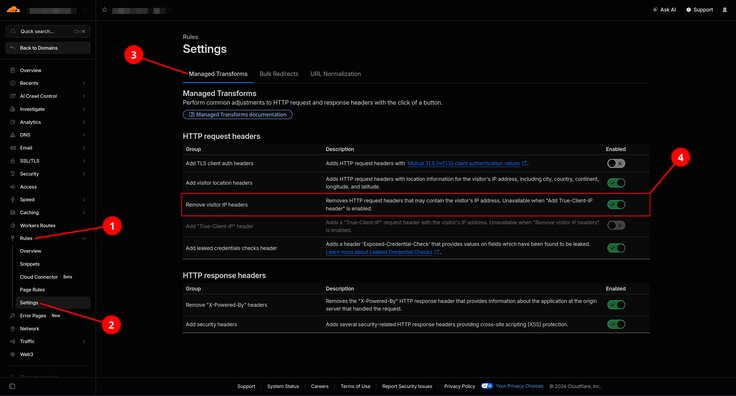Open the user account profile icon
Image resolution: width=736 pixels, height=396 pixels.
point(725,9)
